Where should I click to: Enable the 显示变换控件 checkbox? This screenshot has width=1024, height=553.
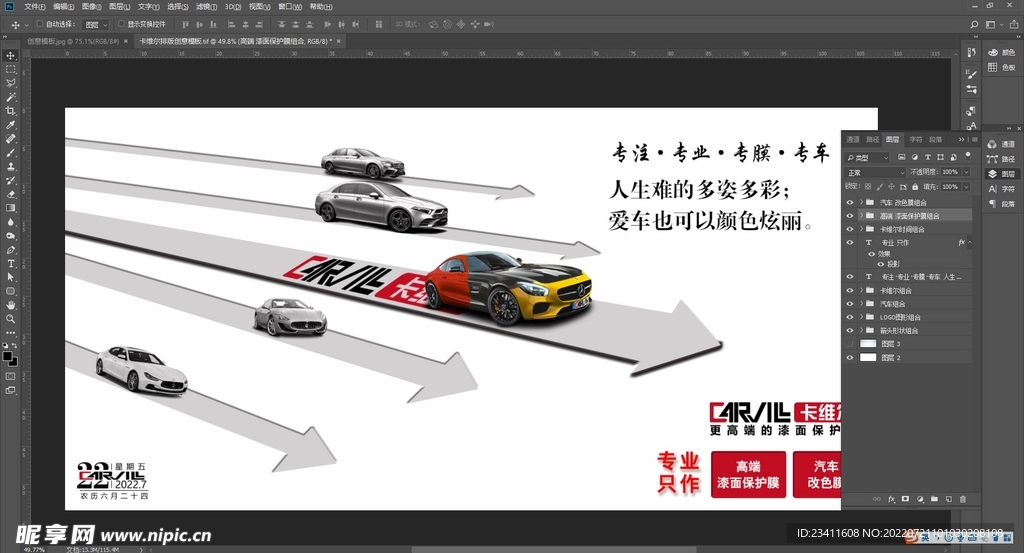point(121,24)
